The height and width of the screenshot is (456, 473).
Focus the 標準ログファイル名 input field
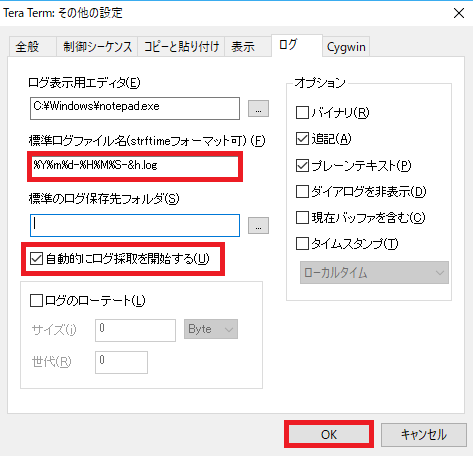135,166
